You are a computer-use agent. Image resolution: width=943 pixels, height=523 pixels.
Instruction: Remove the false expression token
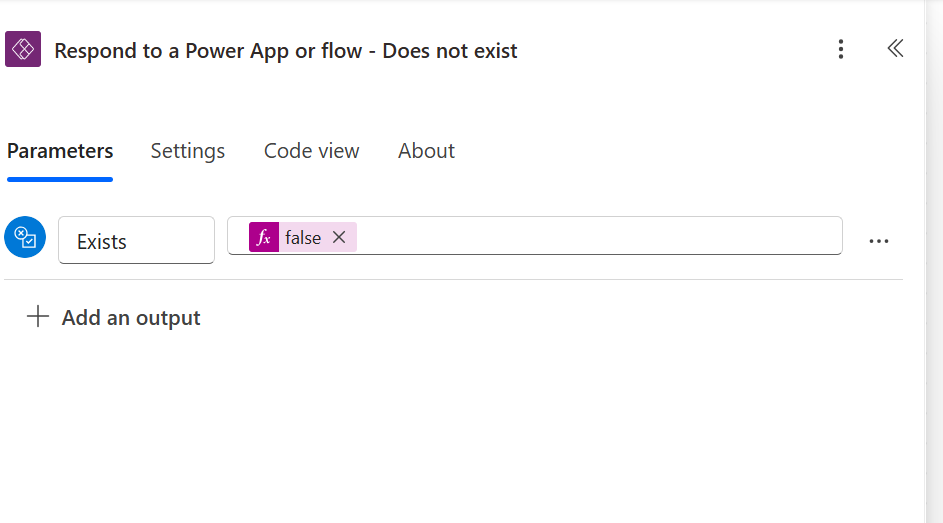pyautogui.click(x=339, y=237)
